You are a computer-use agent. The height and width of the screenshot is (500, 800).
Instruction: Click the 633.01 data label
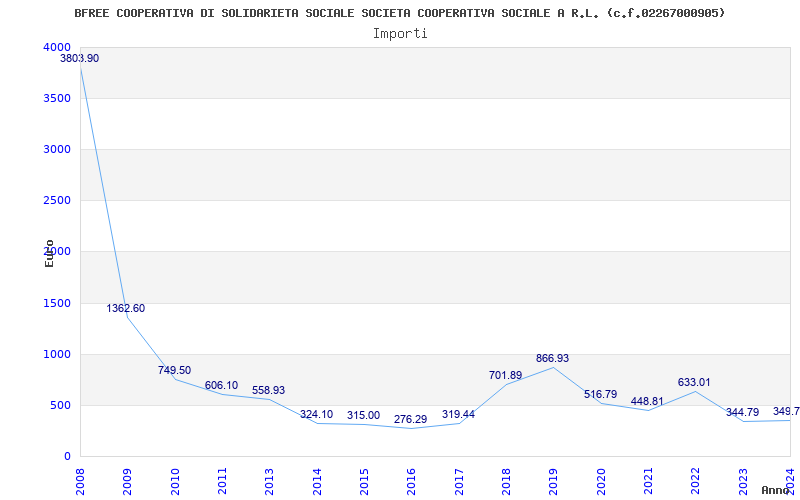tap(694, 383)
